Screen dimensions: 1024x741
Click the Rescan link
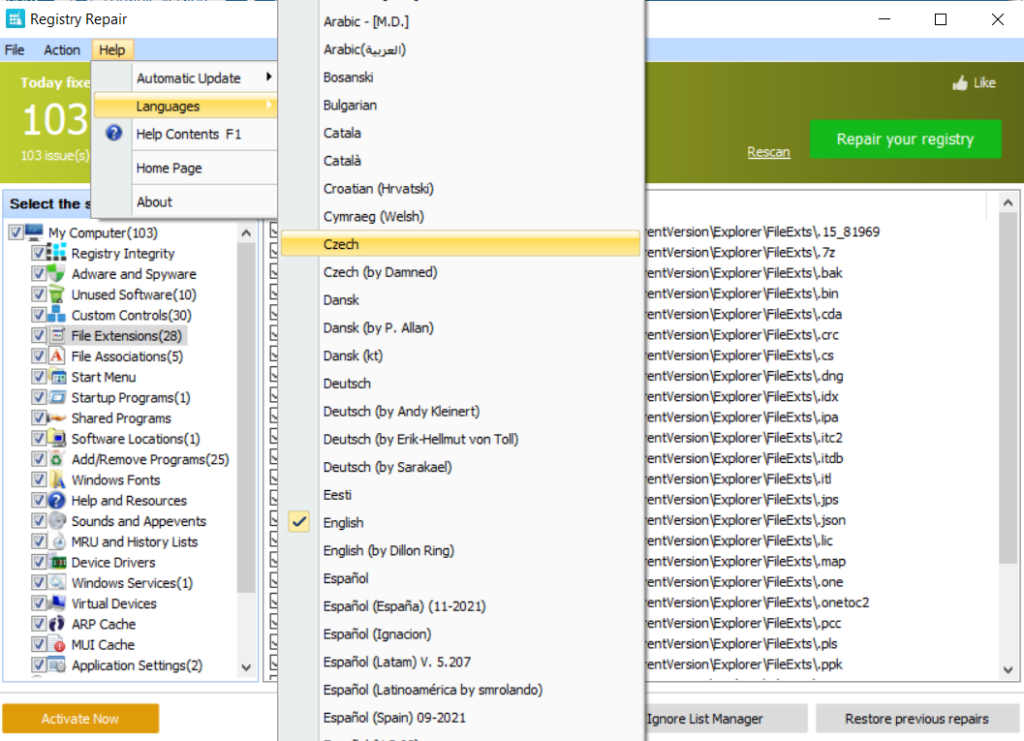click(769, 152)
